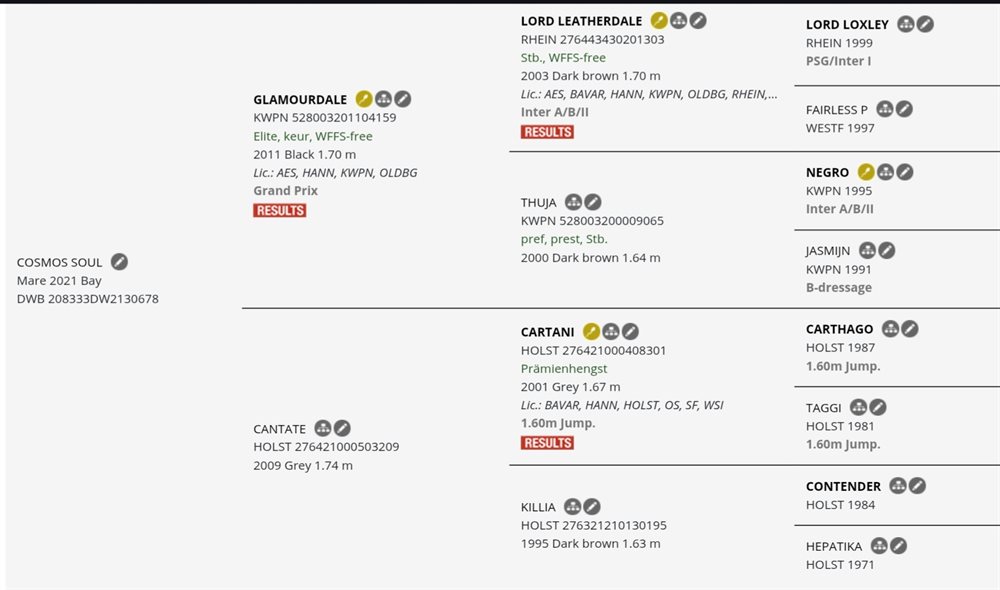1000x590 pixels.
Task: Open the pedigree tree icon for Glamourdale
Action: pyautogui.click(x=383, y=99)
